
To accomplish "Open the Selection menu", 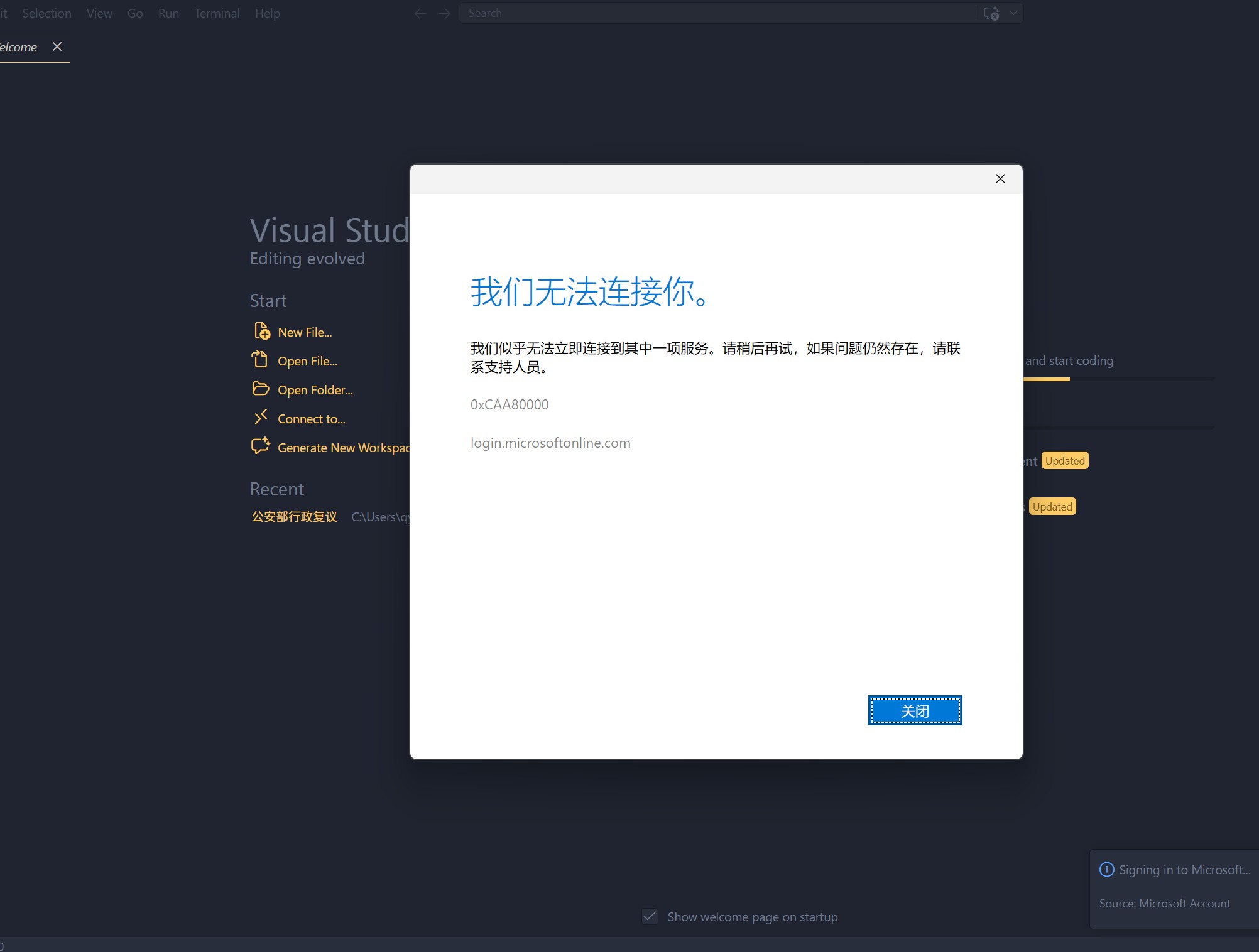I will tap(46, 13).
